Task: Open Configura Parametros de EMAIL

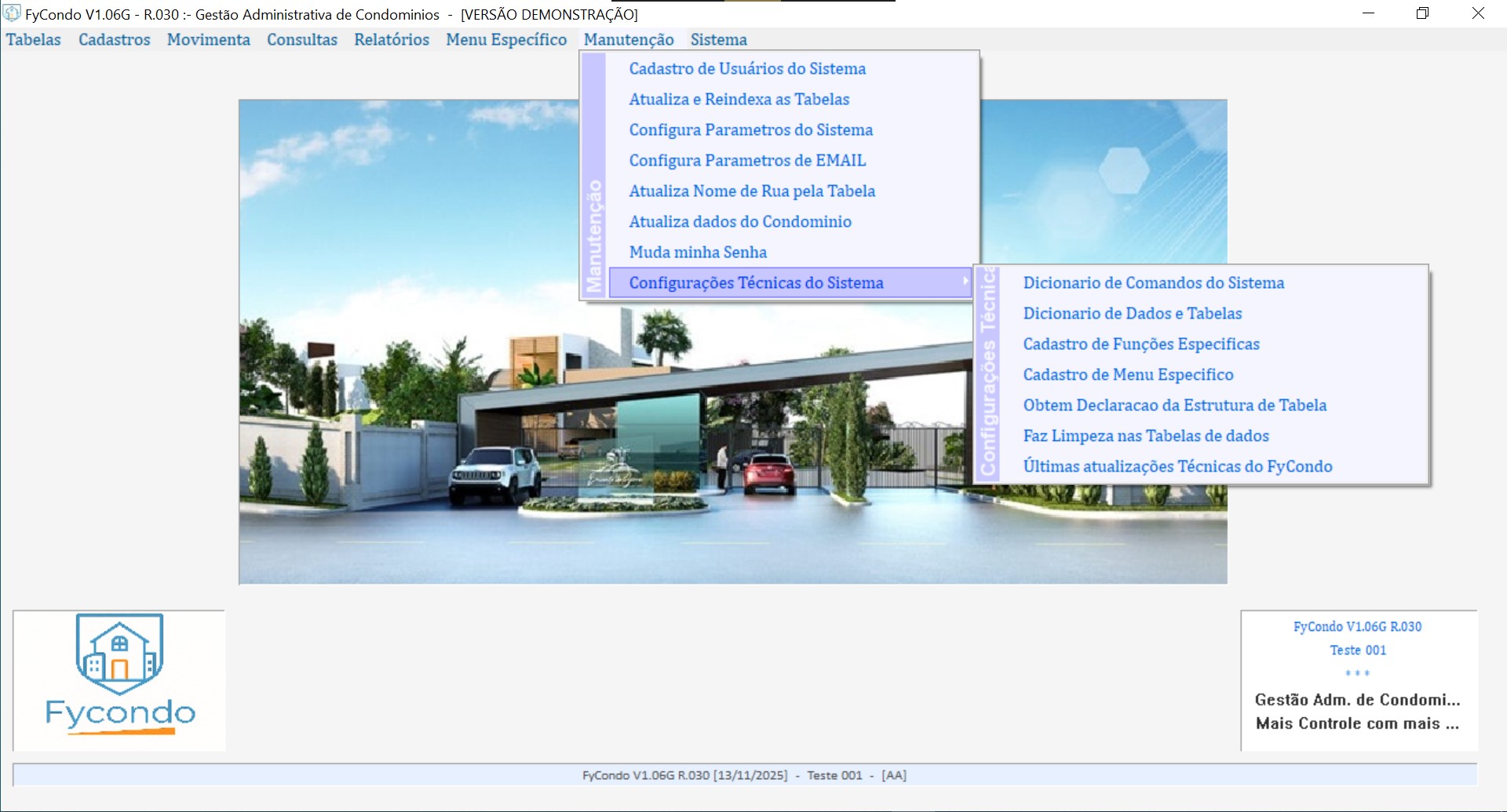Action: tap(746, 160)
